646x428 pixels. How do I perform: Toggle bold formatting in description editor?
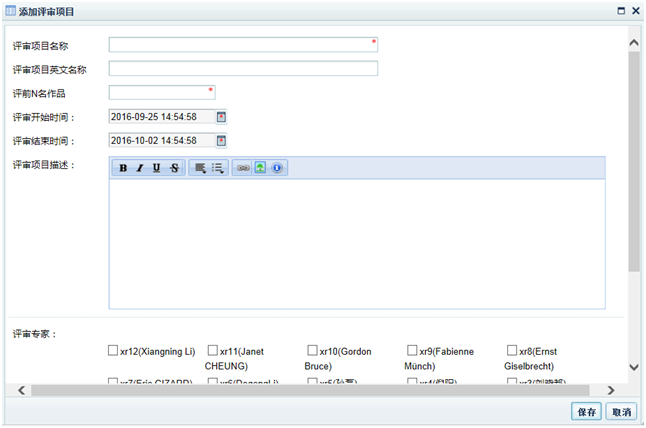coord(123,168)
